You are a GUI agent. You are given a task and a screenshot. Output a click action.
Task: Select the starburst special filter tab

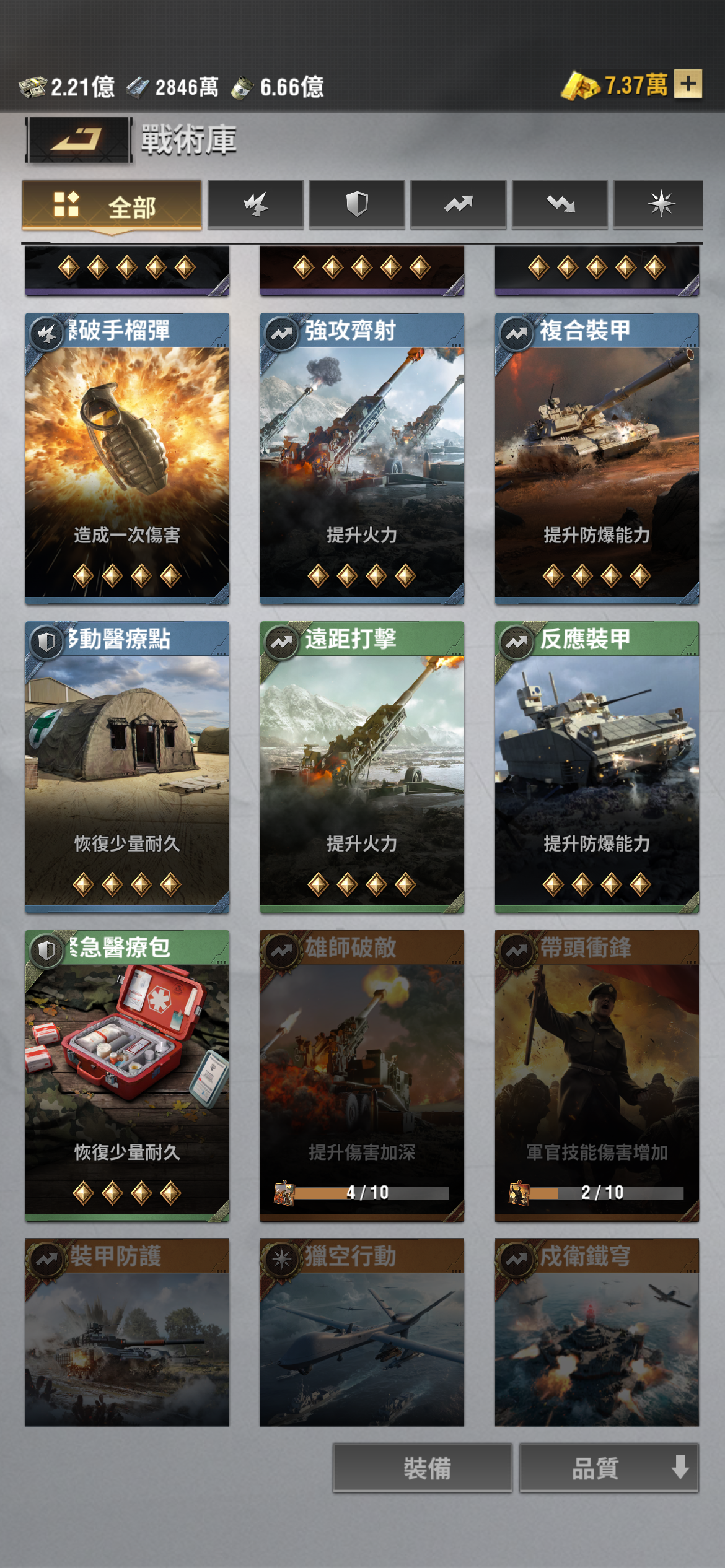[658, 204]
